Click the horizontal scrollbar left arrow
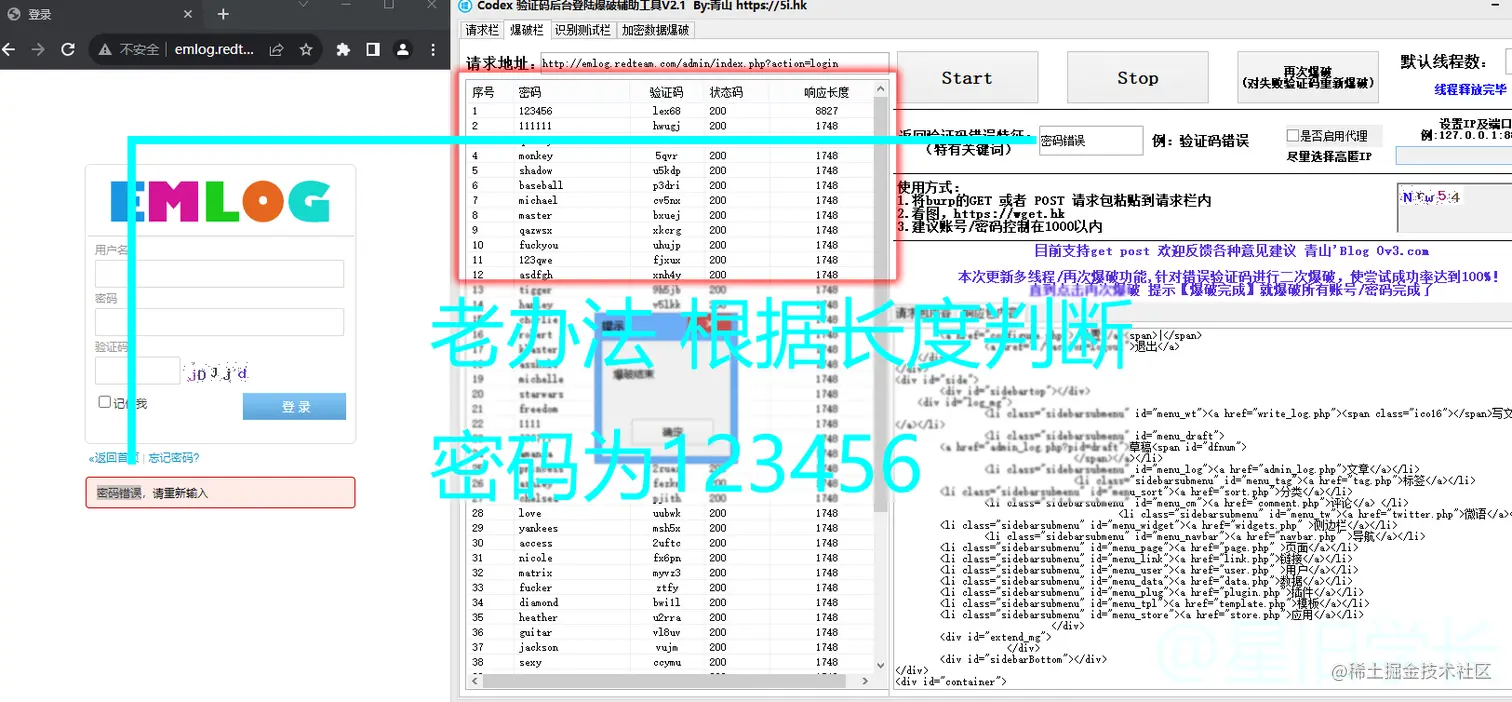Viewport: 1512px width, 702px height. 473,681
